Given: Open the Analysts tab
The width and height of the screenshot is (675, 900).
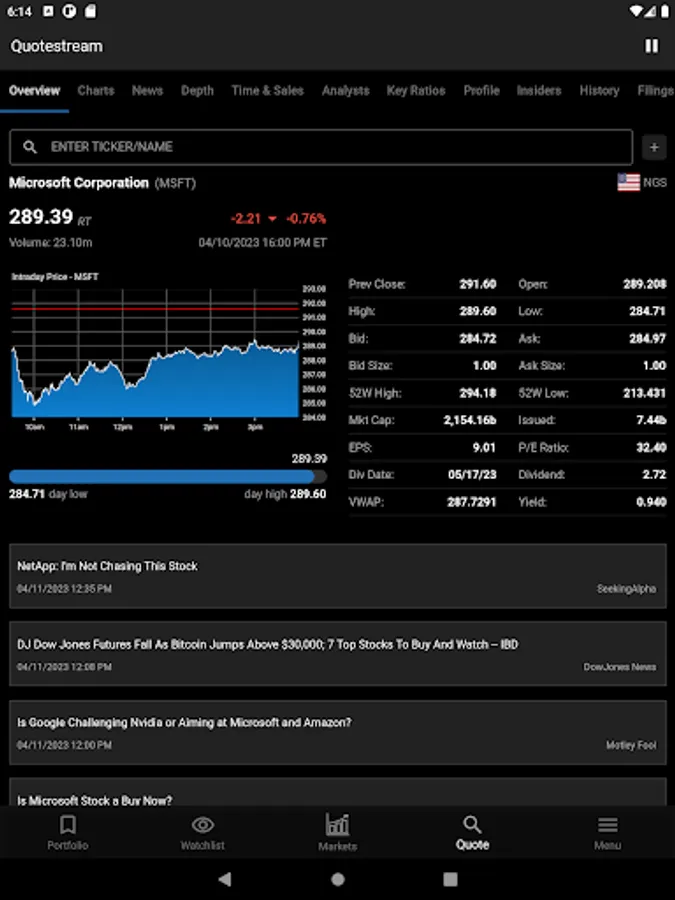Looking at the screenshot, I should point(346,90).
